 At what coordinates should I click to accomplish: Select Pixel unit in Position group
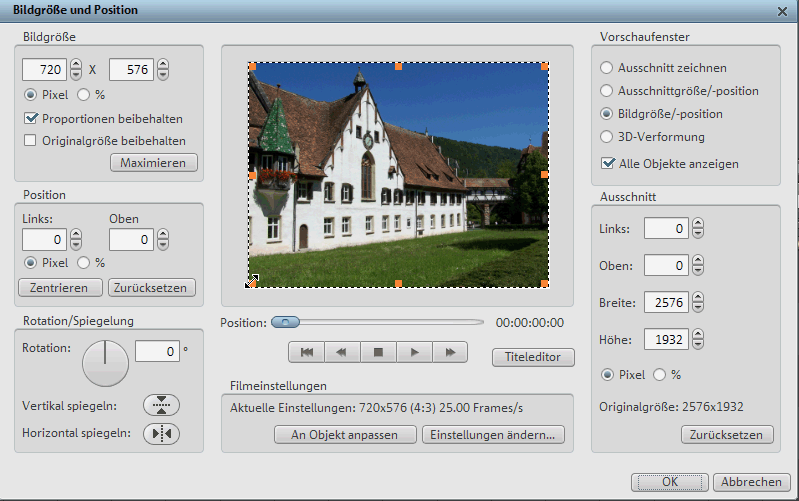[31, 262]
